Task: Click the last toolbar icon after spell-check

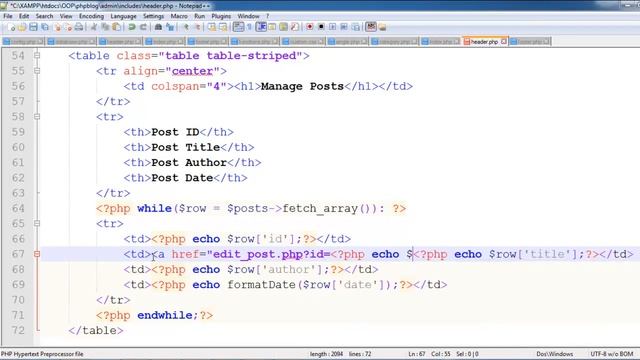Action: pyautogui.click(x=382, y=27)
